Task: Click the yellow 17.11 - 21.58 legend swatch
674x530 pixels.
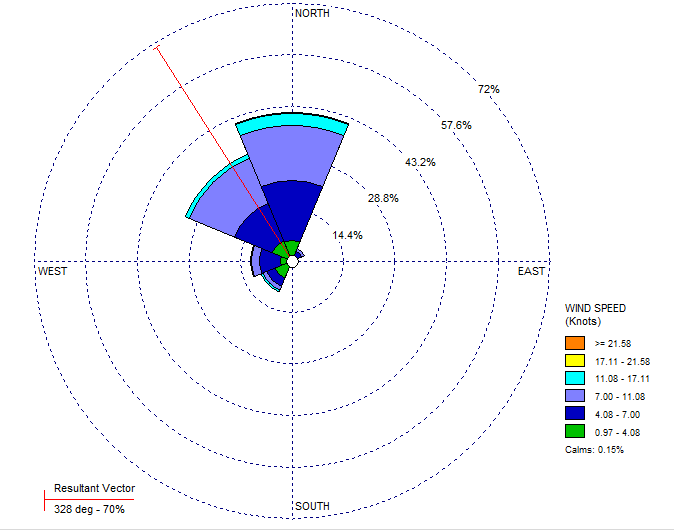Action: [x=574, y=361]
